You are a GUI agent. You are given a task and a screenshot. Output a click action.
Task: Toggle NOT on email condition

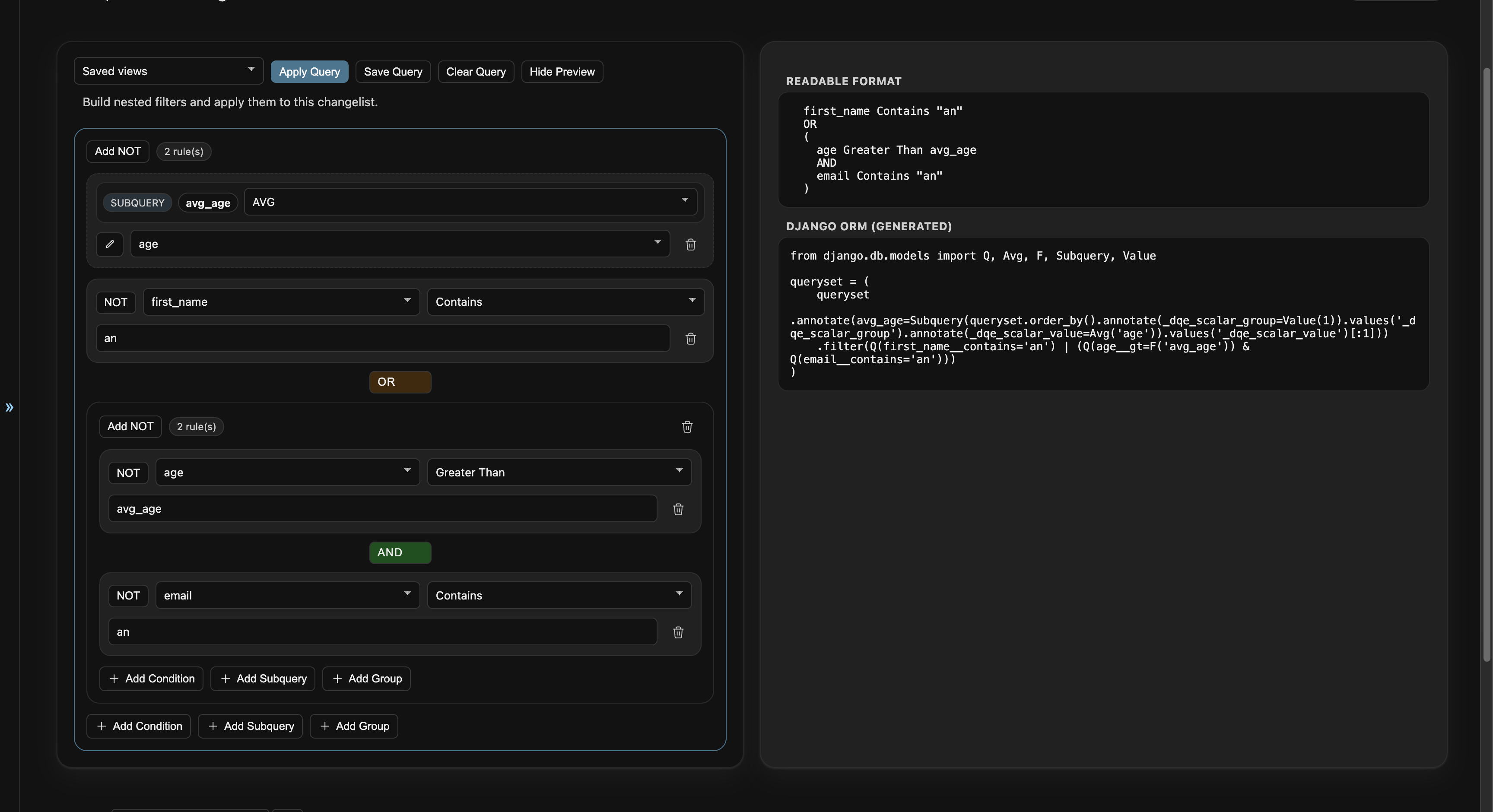coord(128,595)
